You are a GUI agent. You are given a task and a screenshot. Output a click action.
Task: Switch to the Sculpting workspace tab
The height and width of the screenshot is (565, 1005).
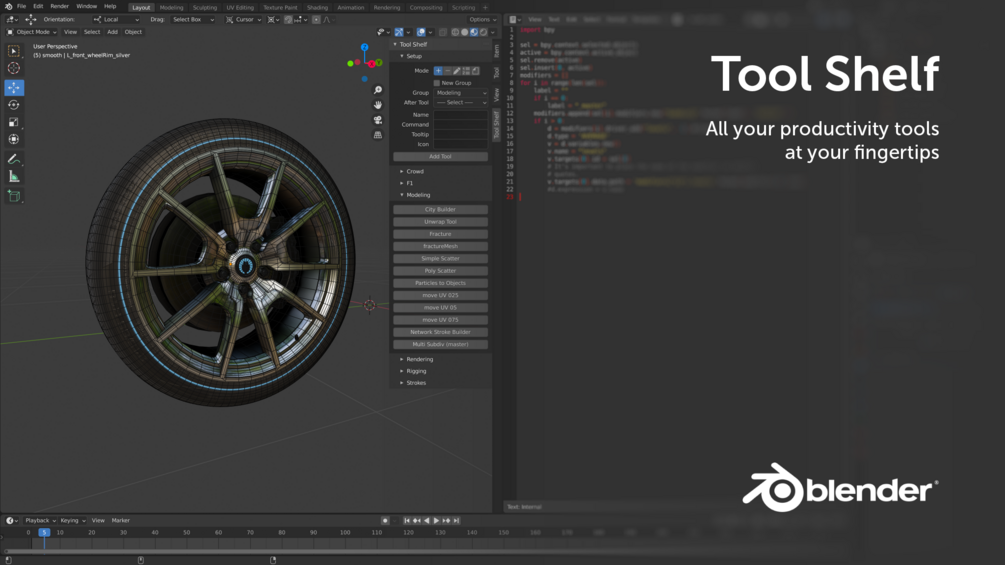click(205, 8)
